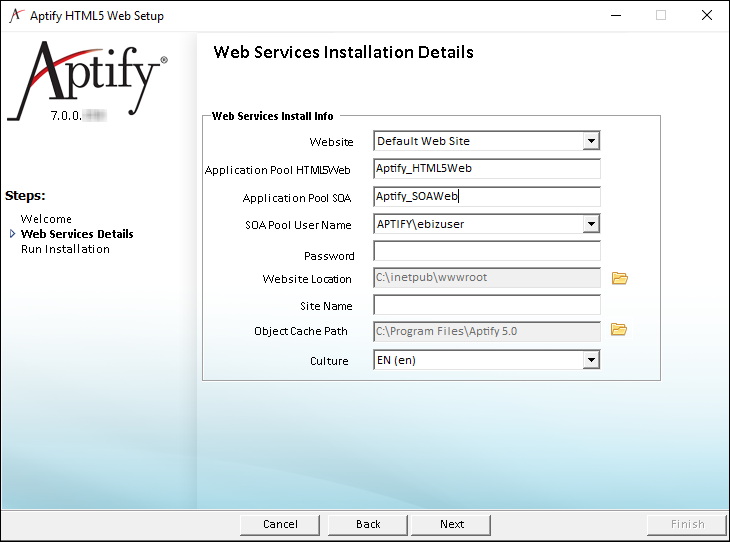The image size is (730, 542).
Task: Click the disabled Finish button
Action: tap(687, 524)
